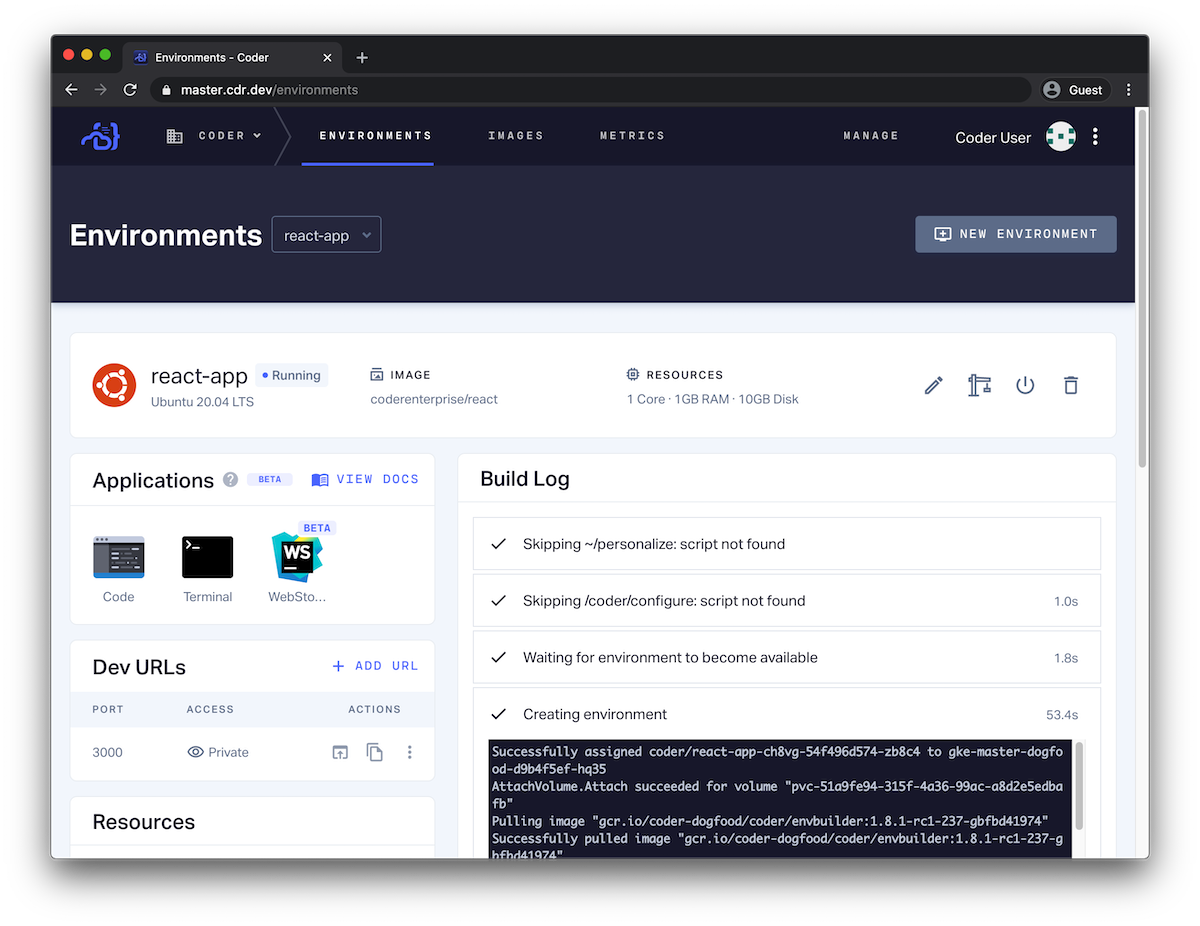Image resolution: width=1200 pixels, height=926 pixels.
Task: Open the user kebab menu in navbar
Action: tap(1096, 137)
